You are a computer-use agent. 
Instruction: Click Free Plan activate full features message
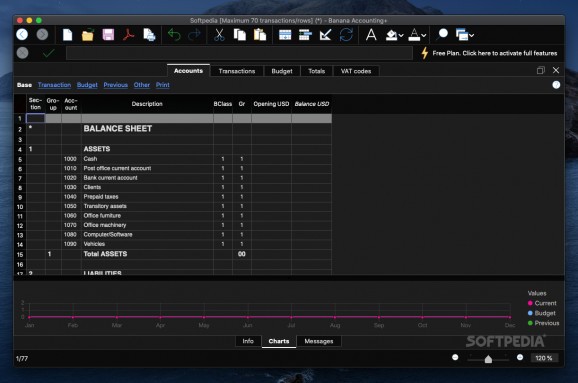coord(495,53)
